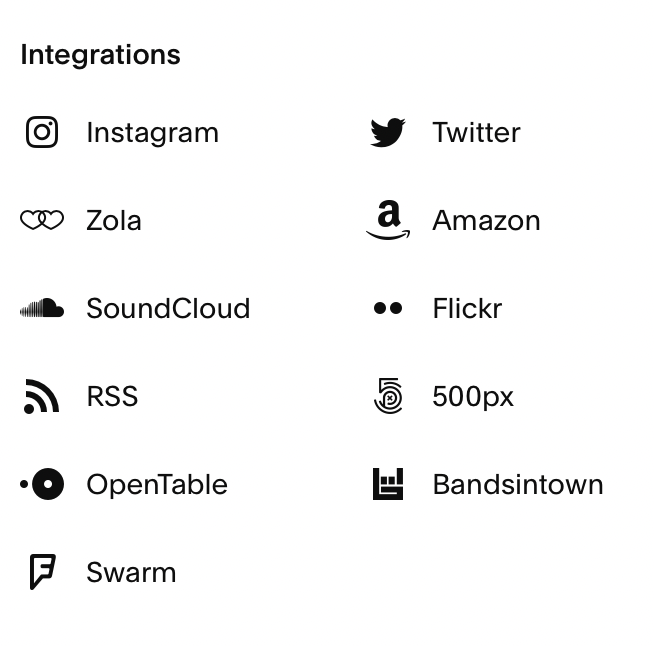
Task: Click the OpenTable logo icon
Action: coord(42,484)
